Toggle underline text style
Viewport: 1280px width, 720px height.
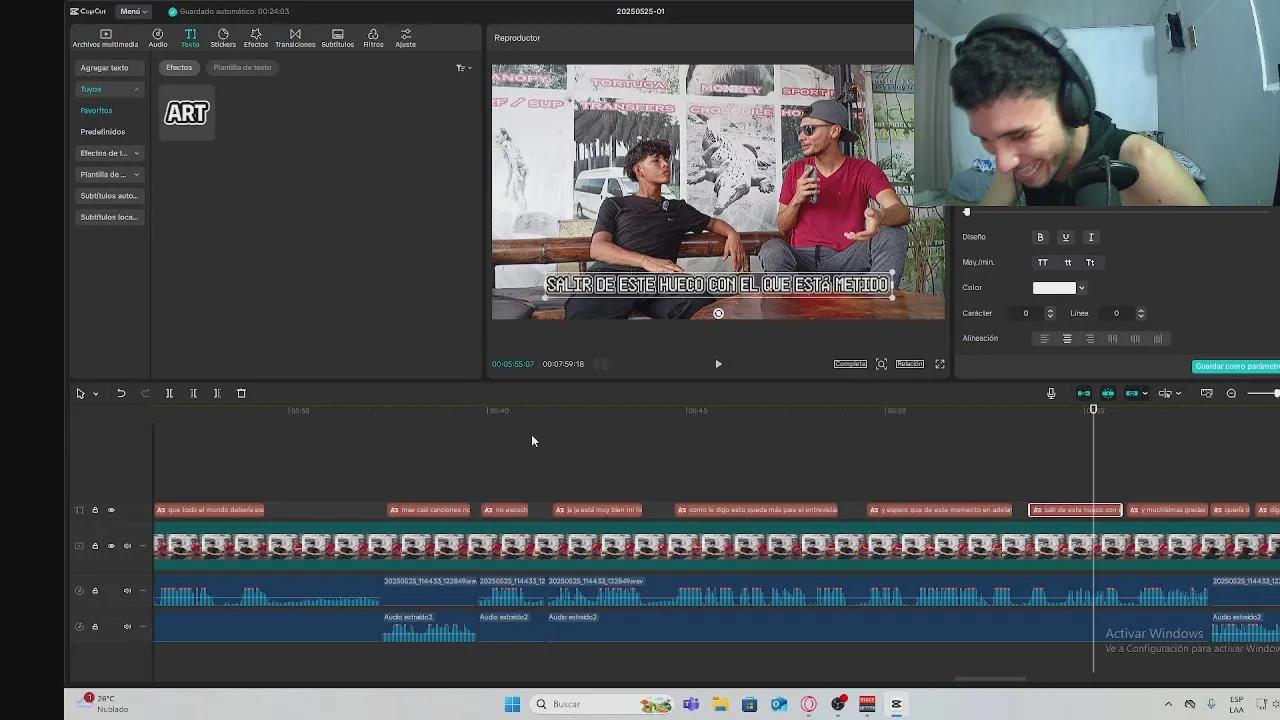coord(1065,237)
